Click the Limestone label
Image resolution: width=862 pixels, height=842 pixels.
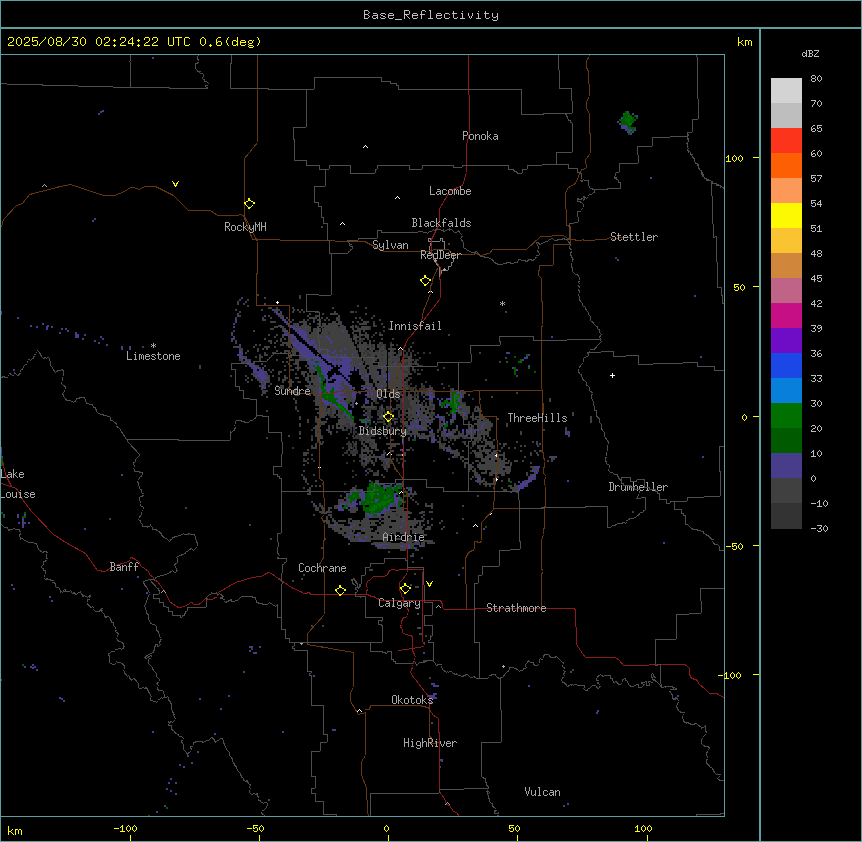tap(153, 356)
